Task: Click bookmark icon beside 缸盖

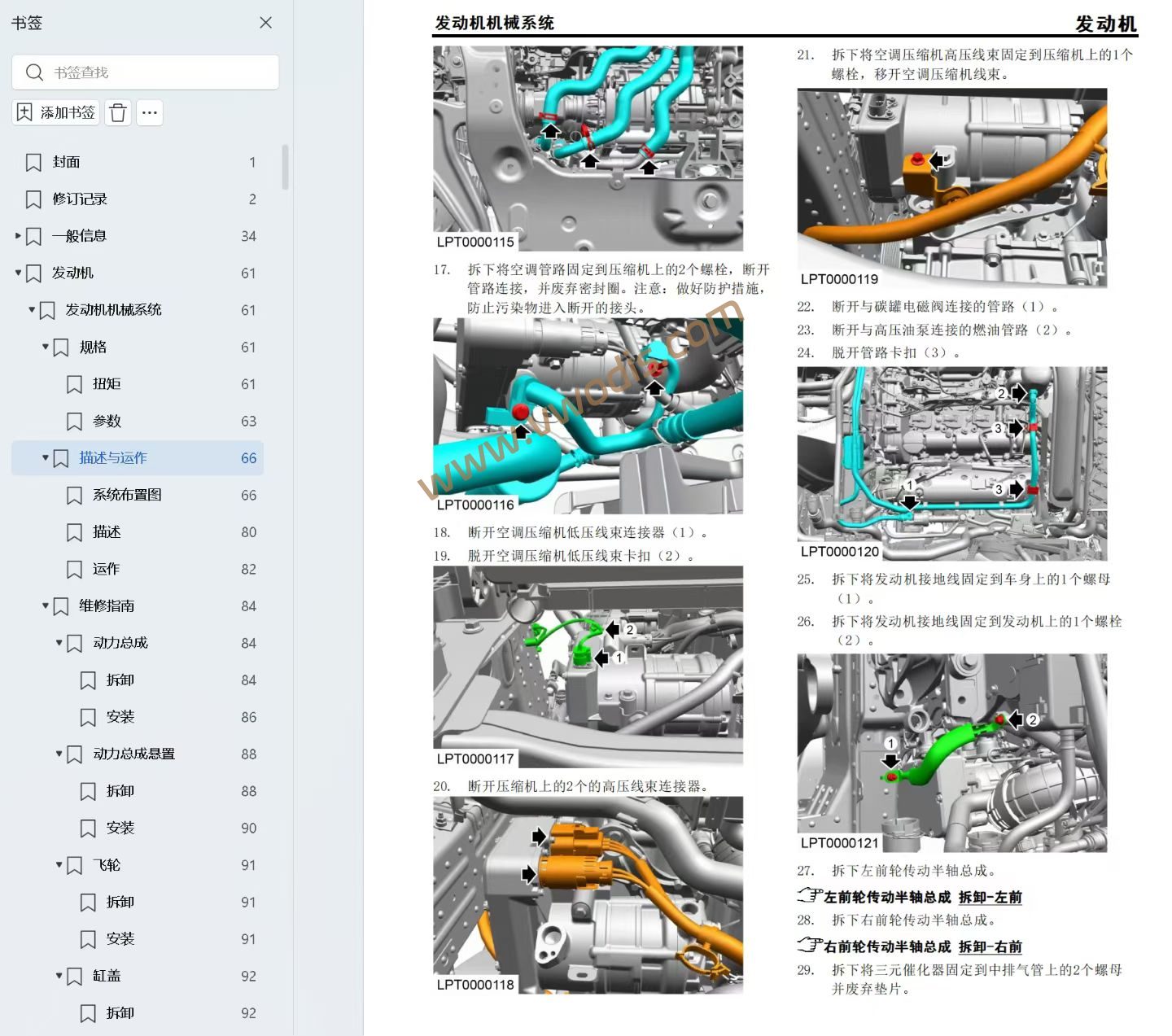Action: (74, 976)
